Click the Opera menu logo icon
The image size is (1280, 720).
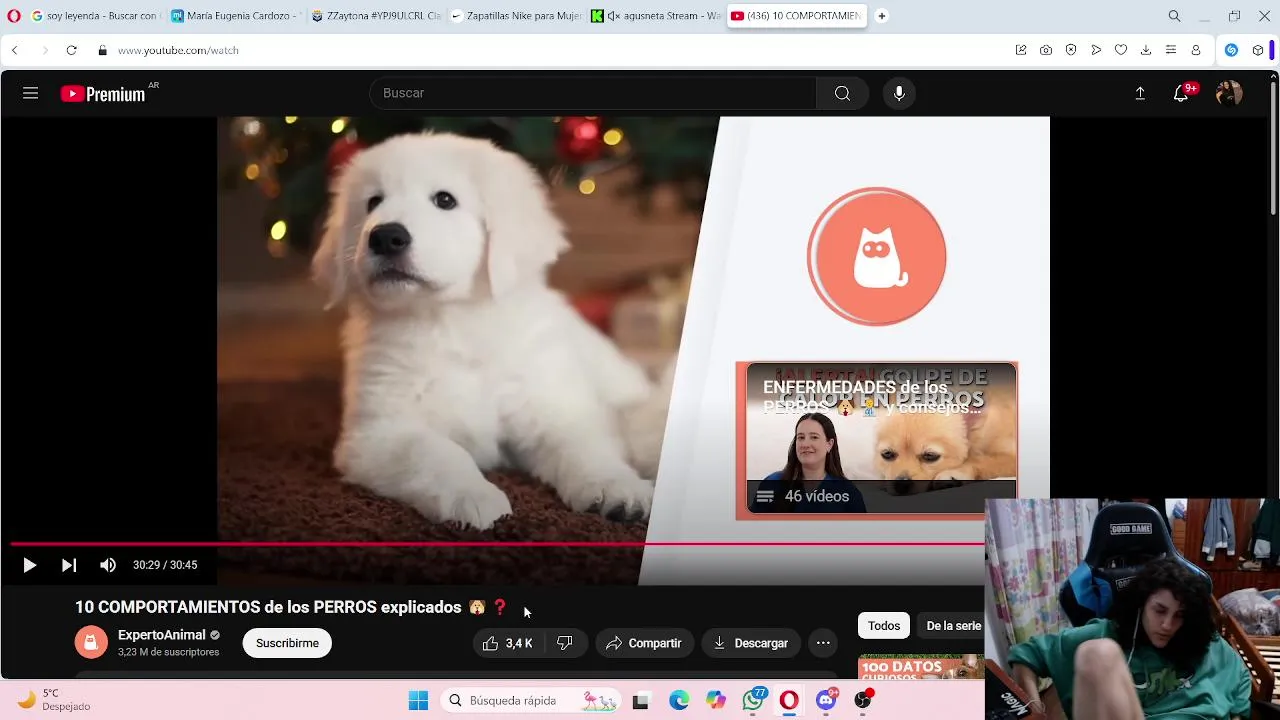[14, 16]
